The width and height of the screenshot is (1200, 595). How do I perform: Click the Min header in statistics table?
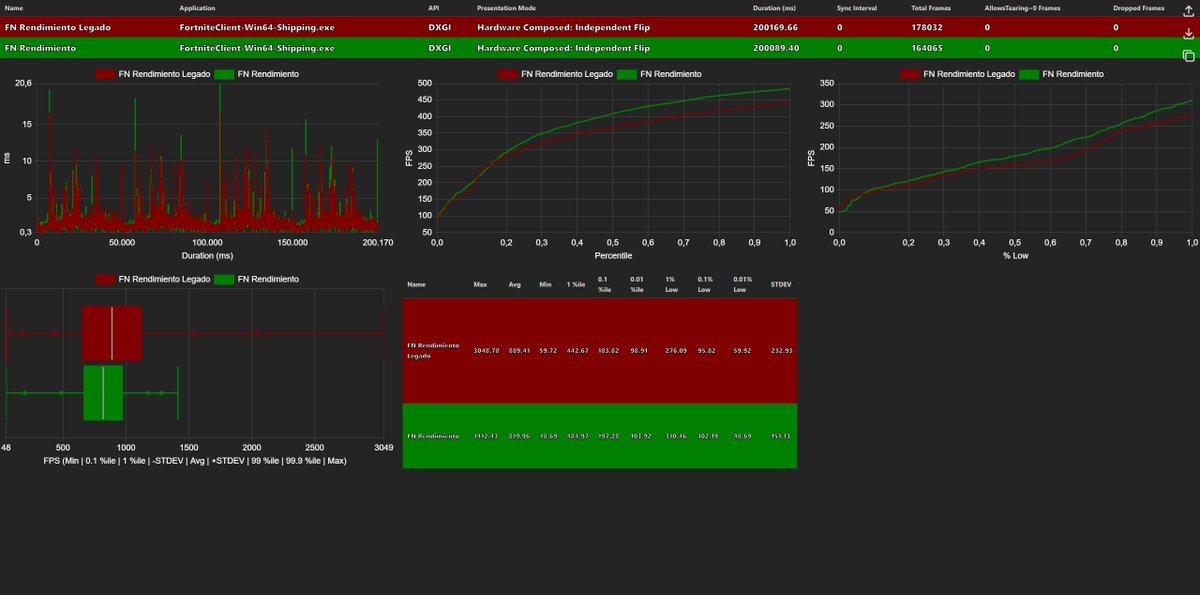pos(545,284)
